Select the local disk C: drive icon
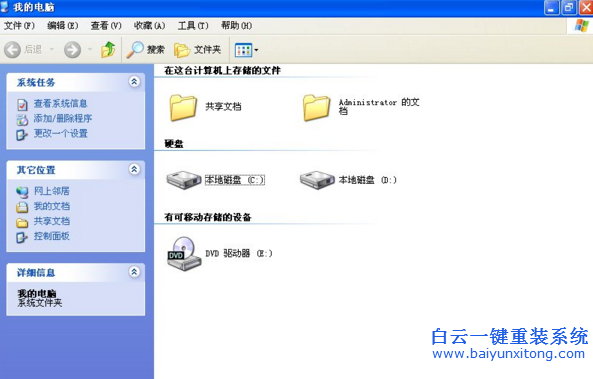593x379 pixels. (x=184, y=180)
